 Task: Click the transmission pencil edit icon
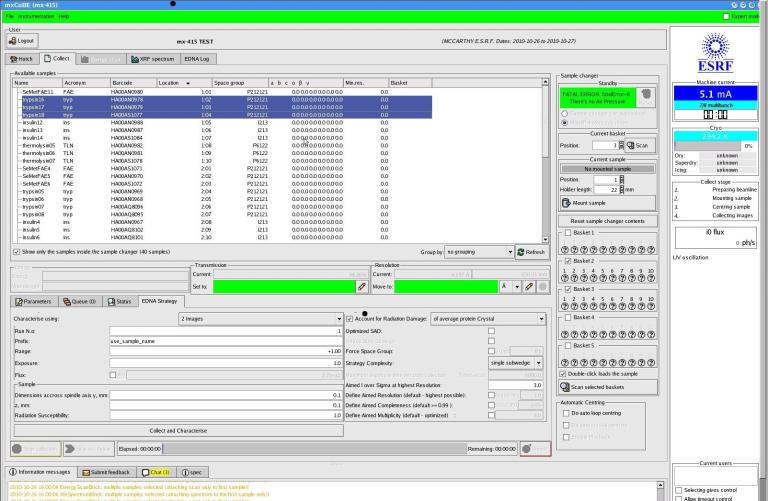[x=361, y=286]
